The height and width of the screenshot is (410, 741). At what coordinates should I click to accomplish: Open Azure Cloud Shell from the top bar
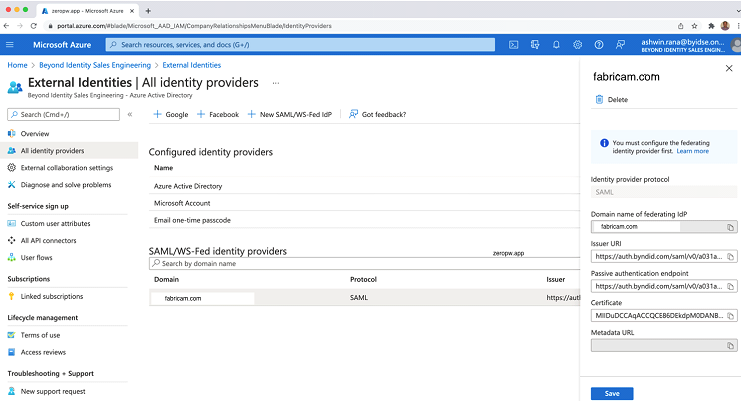tap(513, 44)
